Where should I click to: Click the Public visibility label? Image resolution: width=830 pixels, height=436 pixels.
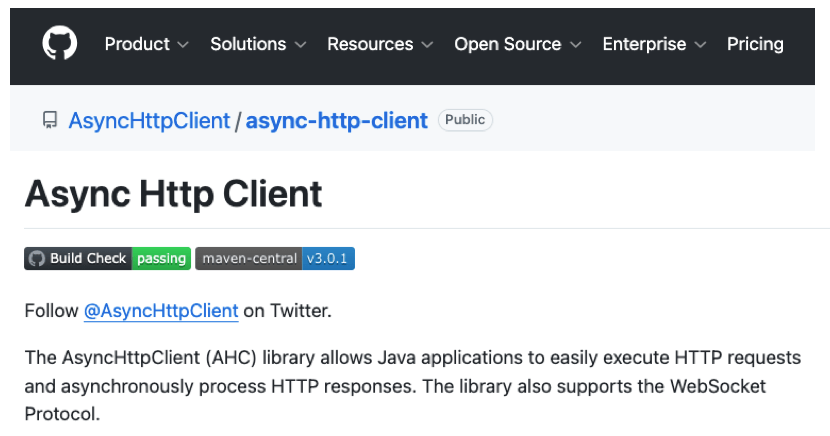pos(465,120)
